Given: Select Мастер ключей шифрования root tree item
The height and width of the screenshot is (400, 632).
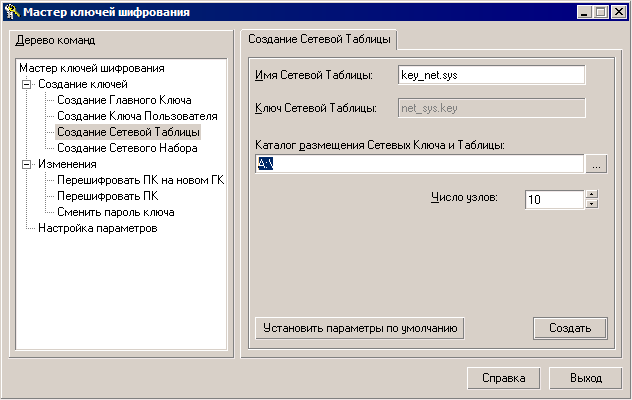Looking at the screenshot, I should 92,68.
